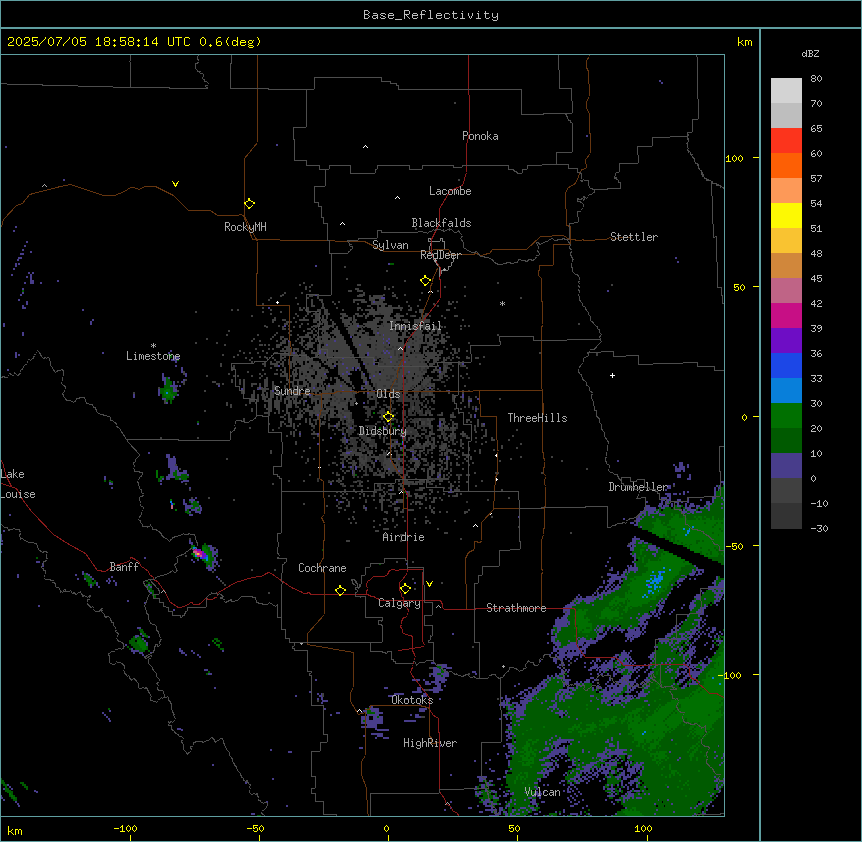Click the Sundre city label
This screenshot has width=862, height=842.
pyautogui.click(x=292, y=391)
